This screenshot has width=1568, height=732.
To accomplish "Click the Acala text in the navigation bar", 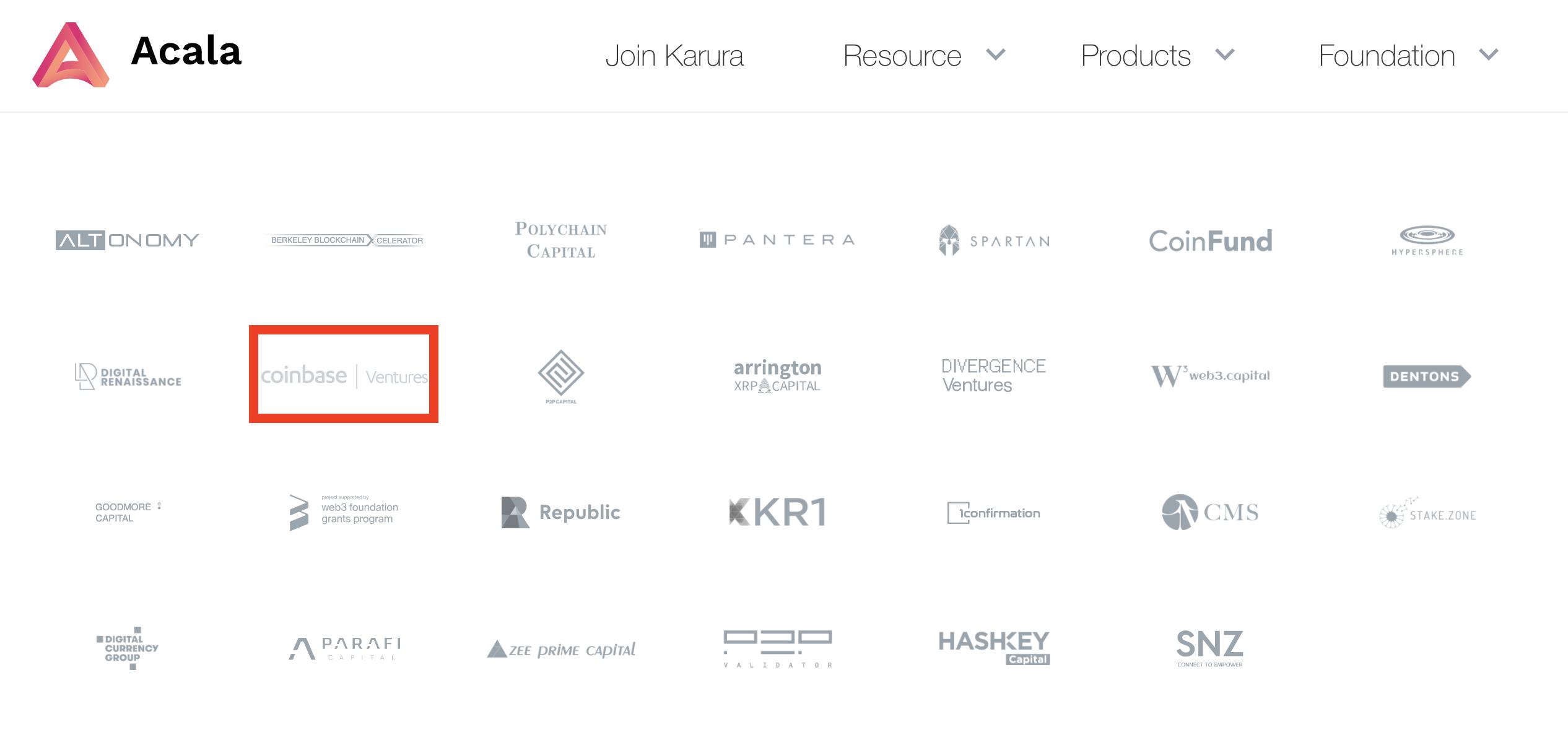I will [186, 54].
